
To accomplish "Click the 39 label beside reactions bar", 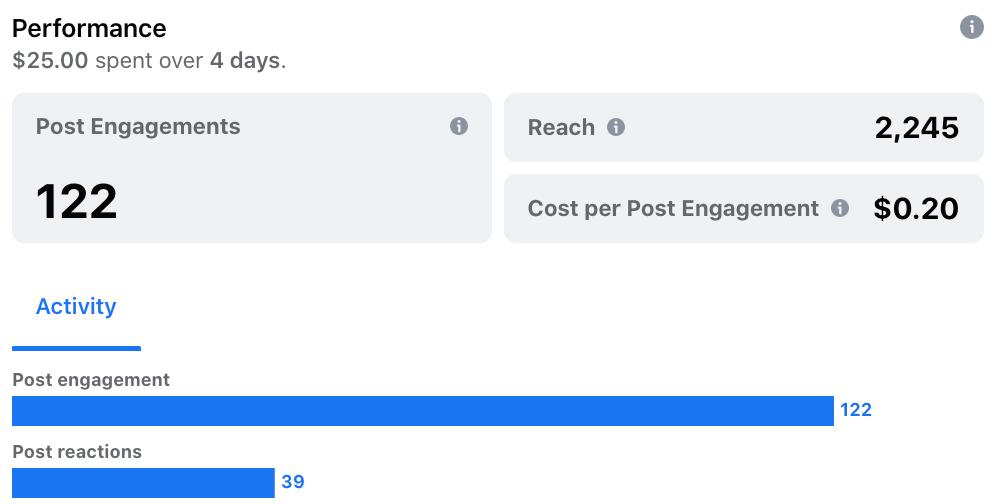I will 292,482.
